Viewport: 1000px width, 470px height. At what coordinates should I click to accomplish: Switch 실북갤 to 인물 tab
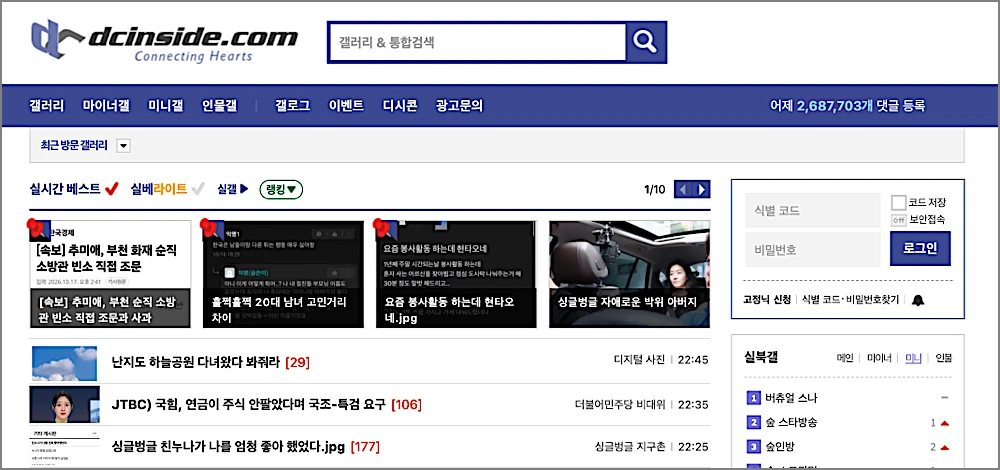[x=944, y=358]
